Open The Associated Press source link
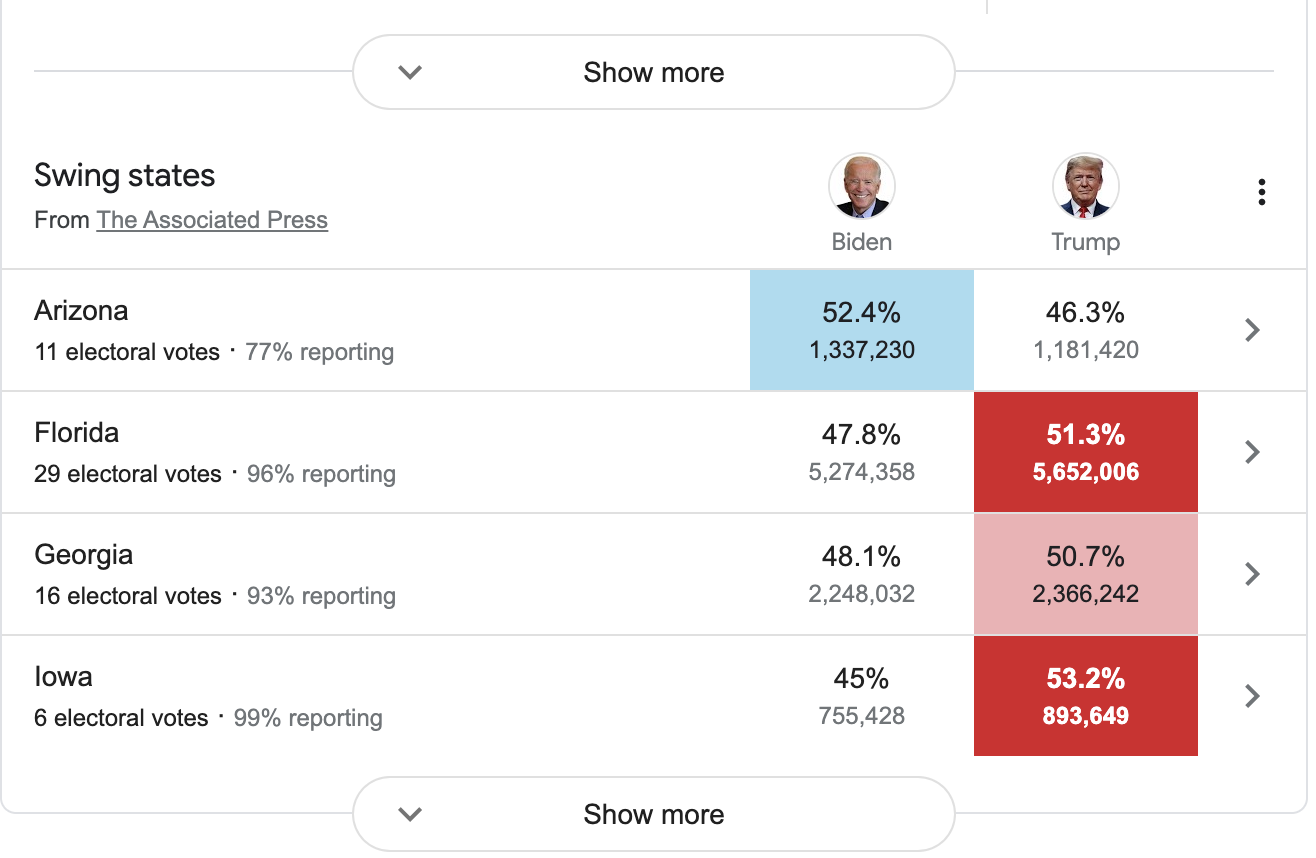Screen dimensions: 1316x858 pyautogui.click(x=212, y=220)
